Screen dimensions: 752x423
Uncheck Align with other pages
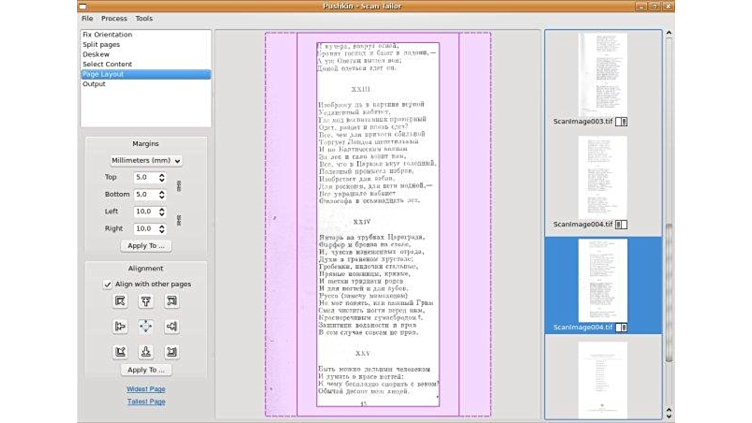(x=107, y=284)
